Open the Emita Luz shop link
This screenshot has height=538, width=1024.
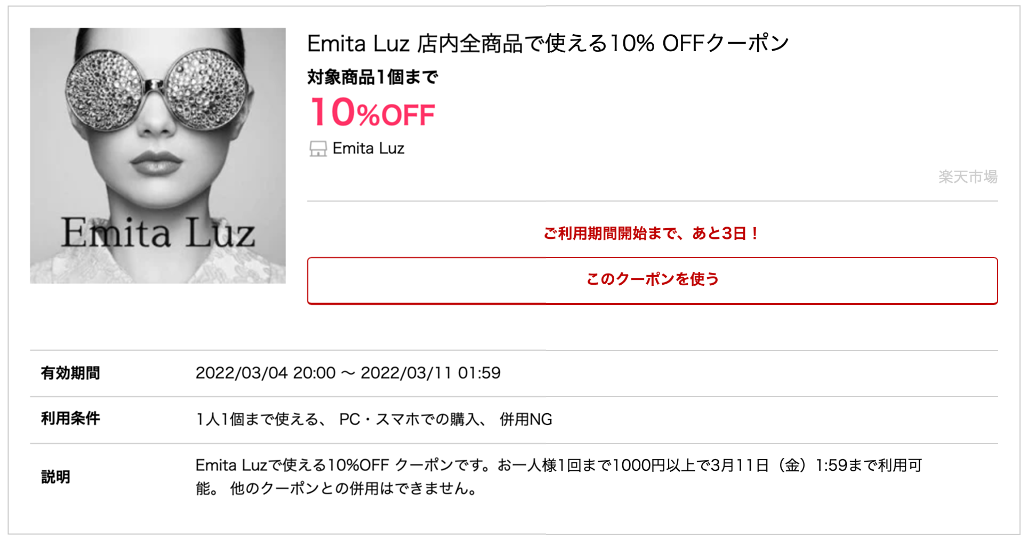pos(368,149)
